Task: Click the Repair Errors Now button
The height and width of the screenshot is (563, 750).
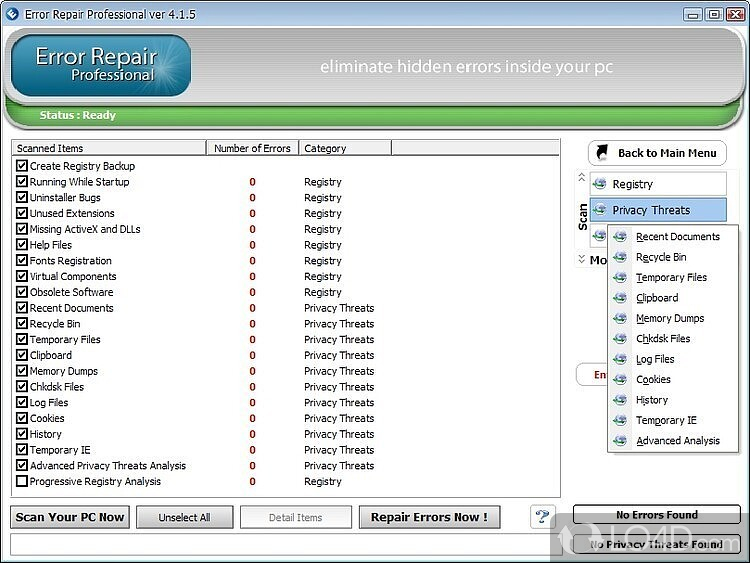Action: pyautogui.click(x=429, y=517)
